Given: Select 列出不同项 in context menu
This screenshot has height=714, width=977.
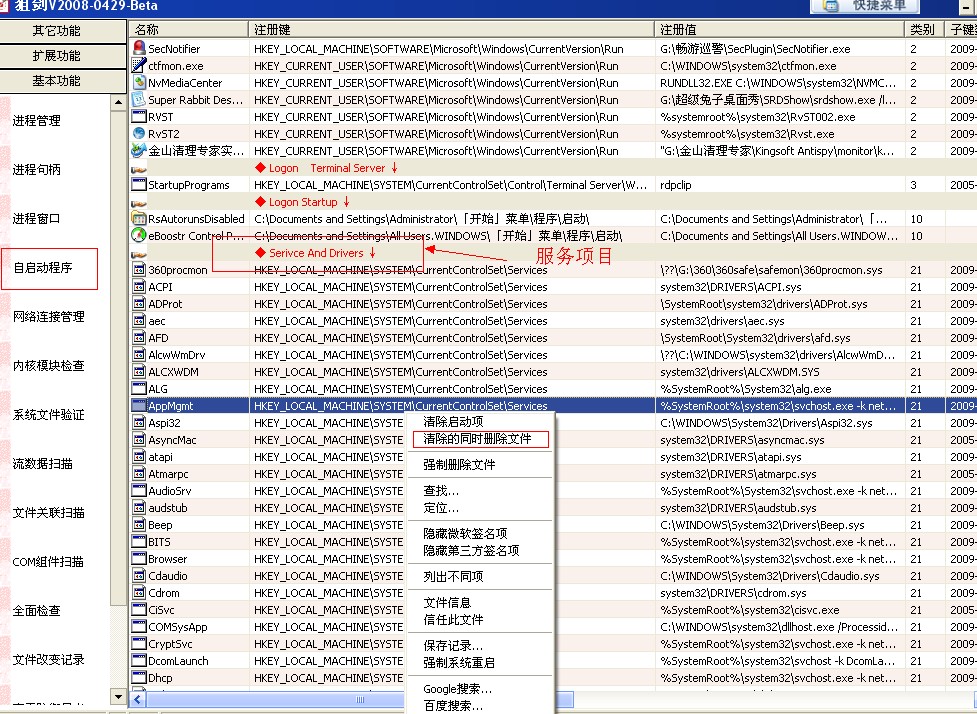Looking at the screenshot, I should [x=453, y=576].
